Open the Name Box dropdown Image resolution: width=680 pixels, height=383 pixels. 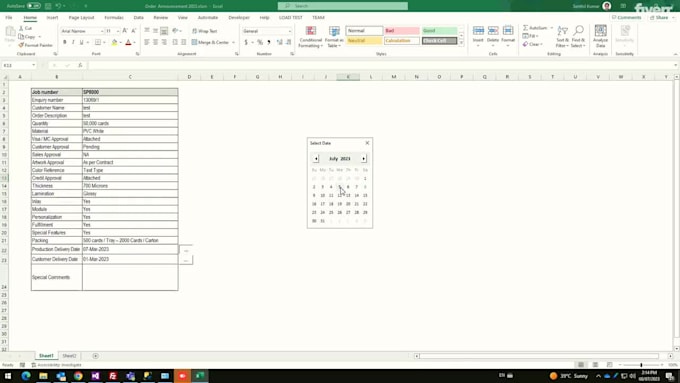tap(33, 65)
